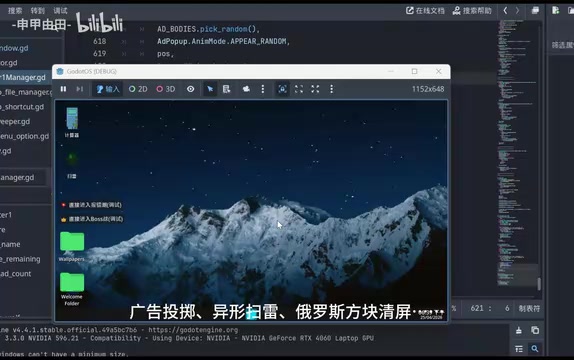Screen dimensions: 574x360
Task: Click GodotOS window title bar icon
Action: coord(60,71)
